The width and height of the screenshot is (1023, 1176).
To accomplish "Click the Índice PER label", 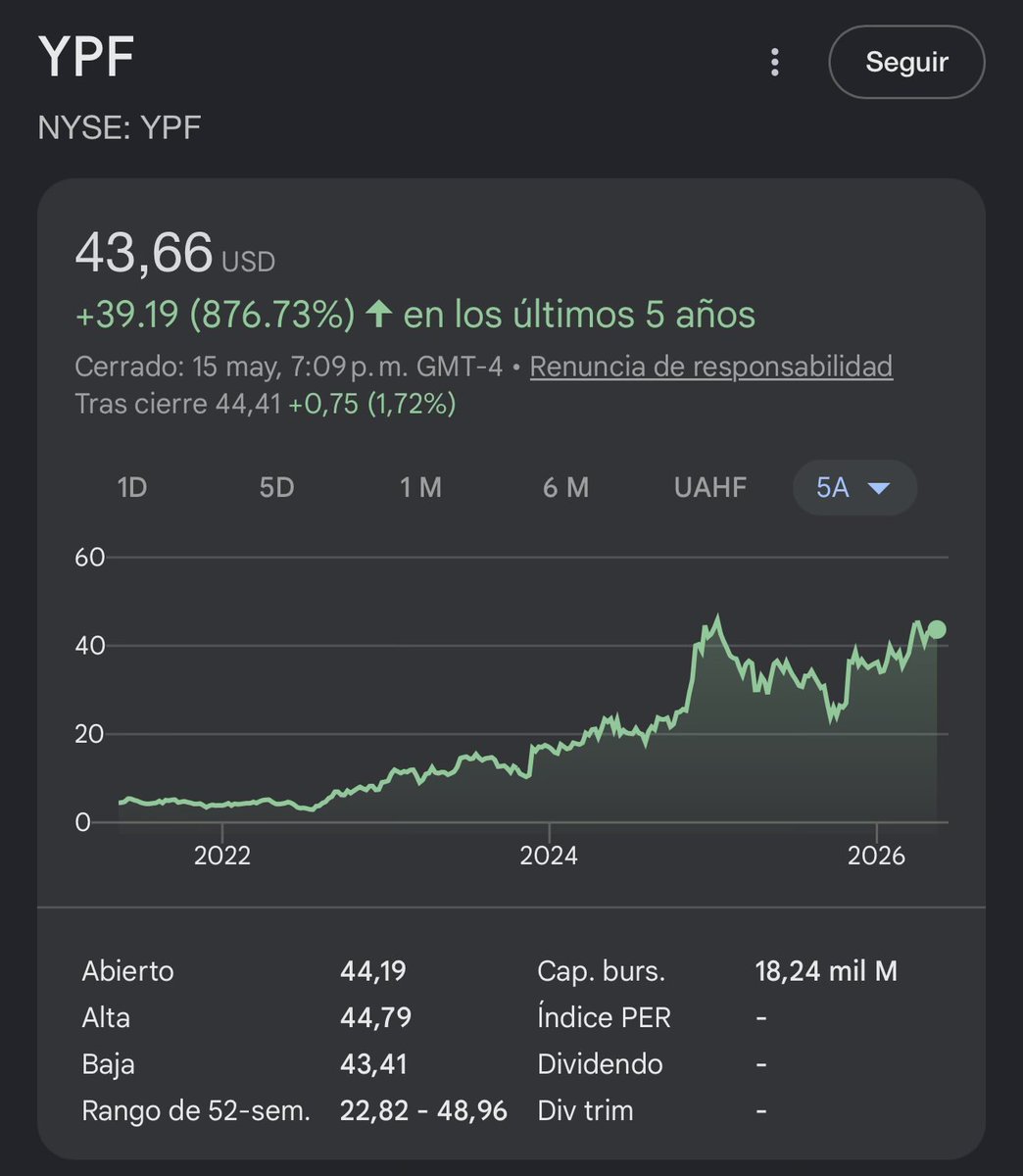I will click(604, 1017).
